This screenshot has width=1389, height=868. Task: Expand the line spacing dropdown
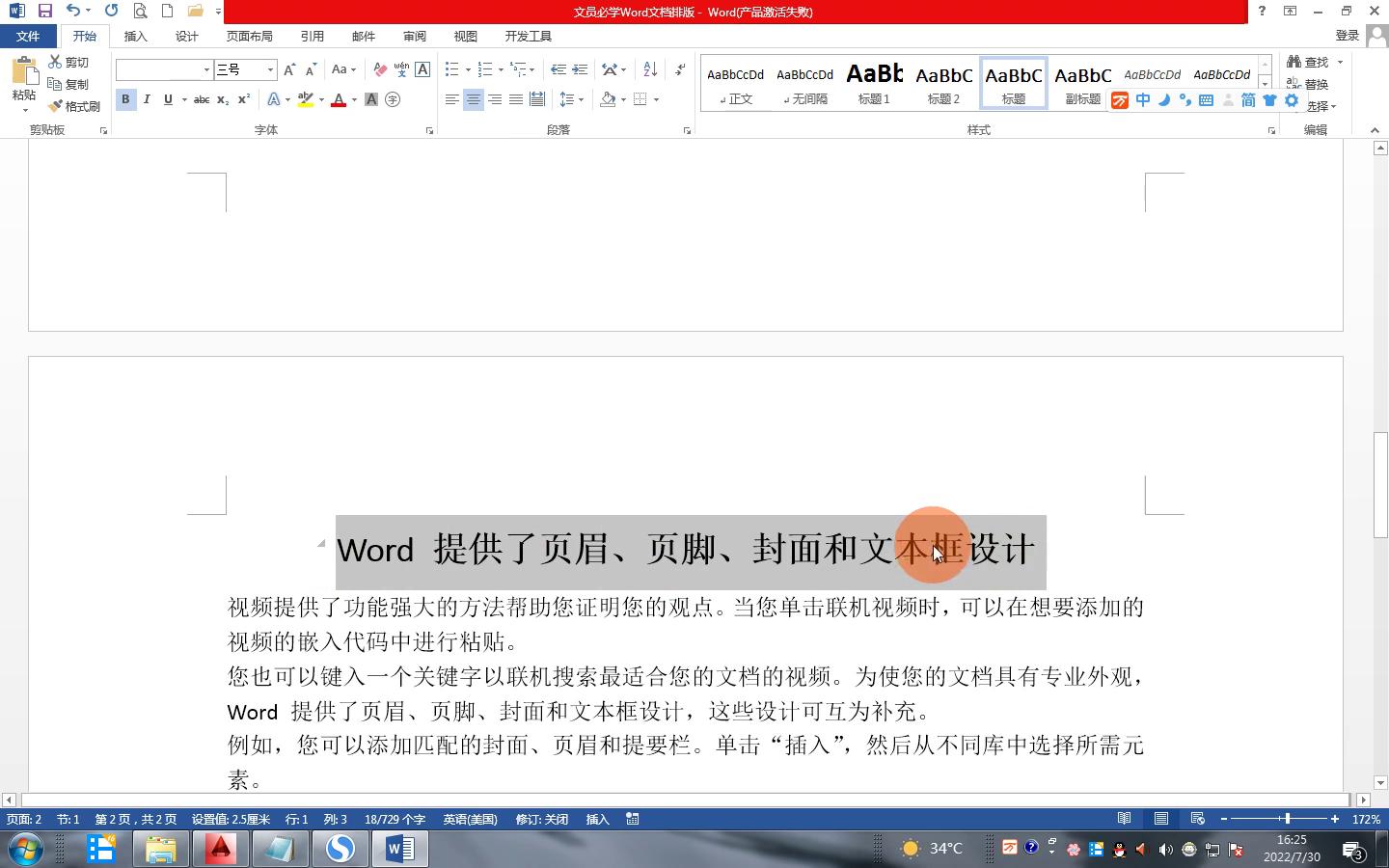click(581, 99)
